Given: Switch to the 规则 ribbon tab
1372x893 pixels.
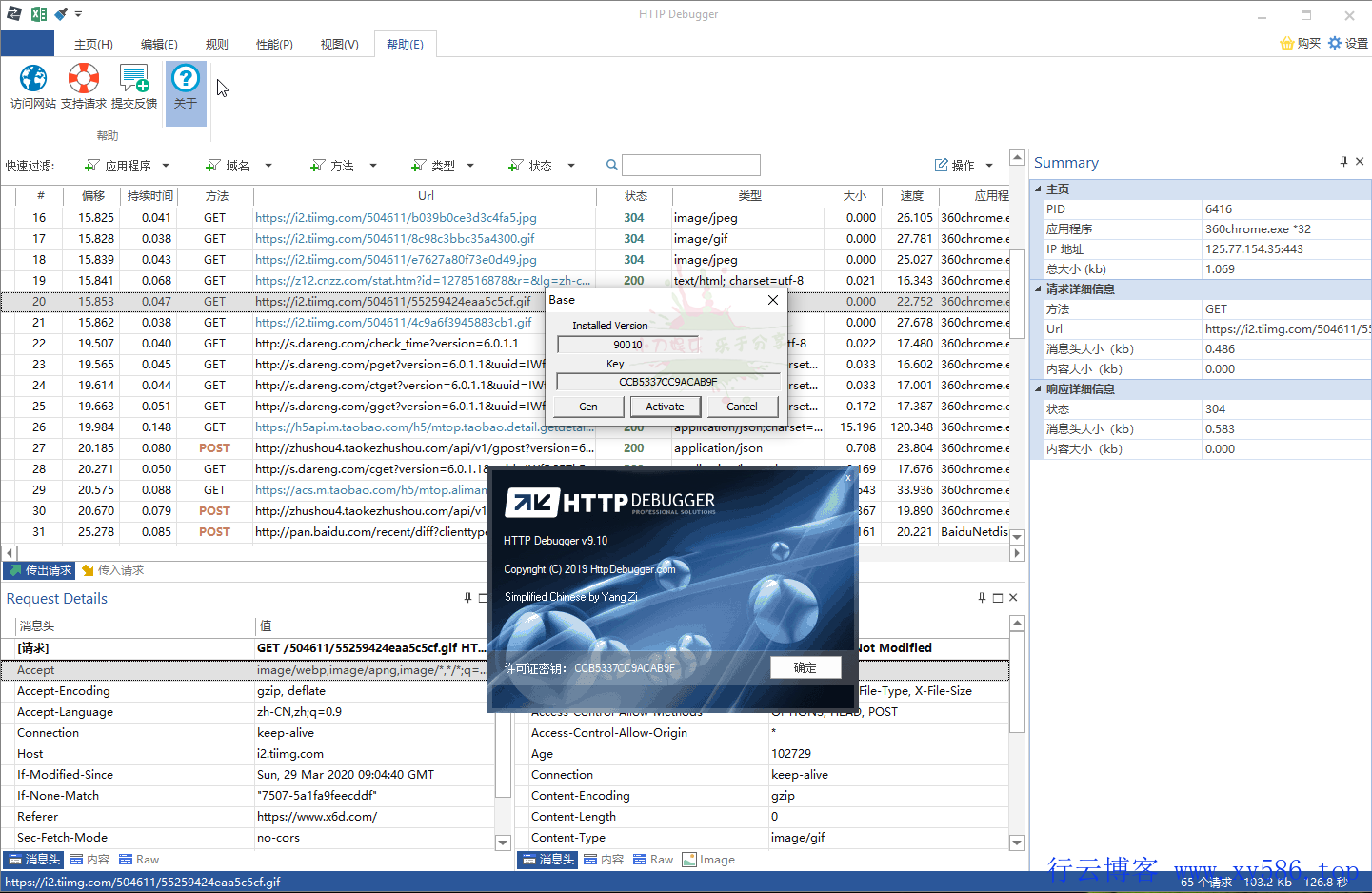Looking at the screenshot, I should [216, 44].
